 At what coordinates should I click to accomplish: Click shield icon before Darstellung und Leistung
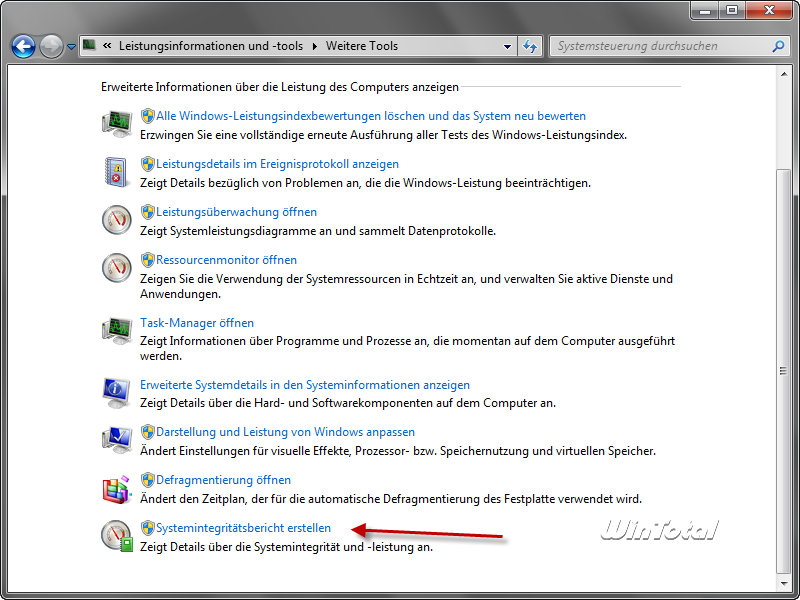click(x=147, y=432)
